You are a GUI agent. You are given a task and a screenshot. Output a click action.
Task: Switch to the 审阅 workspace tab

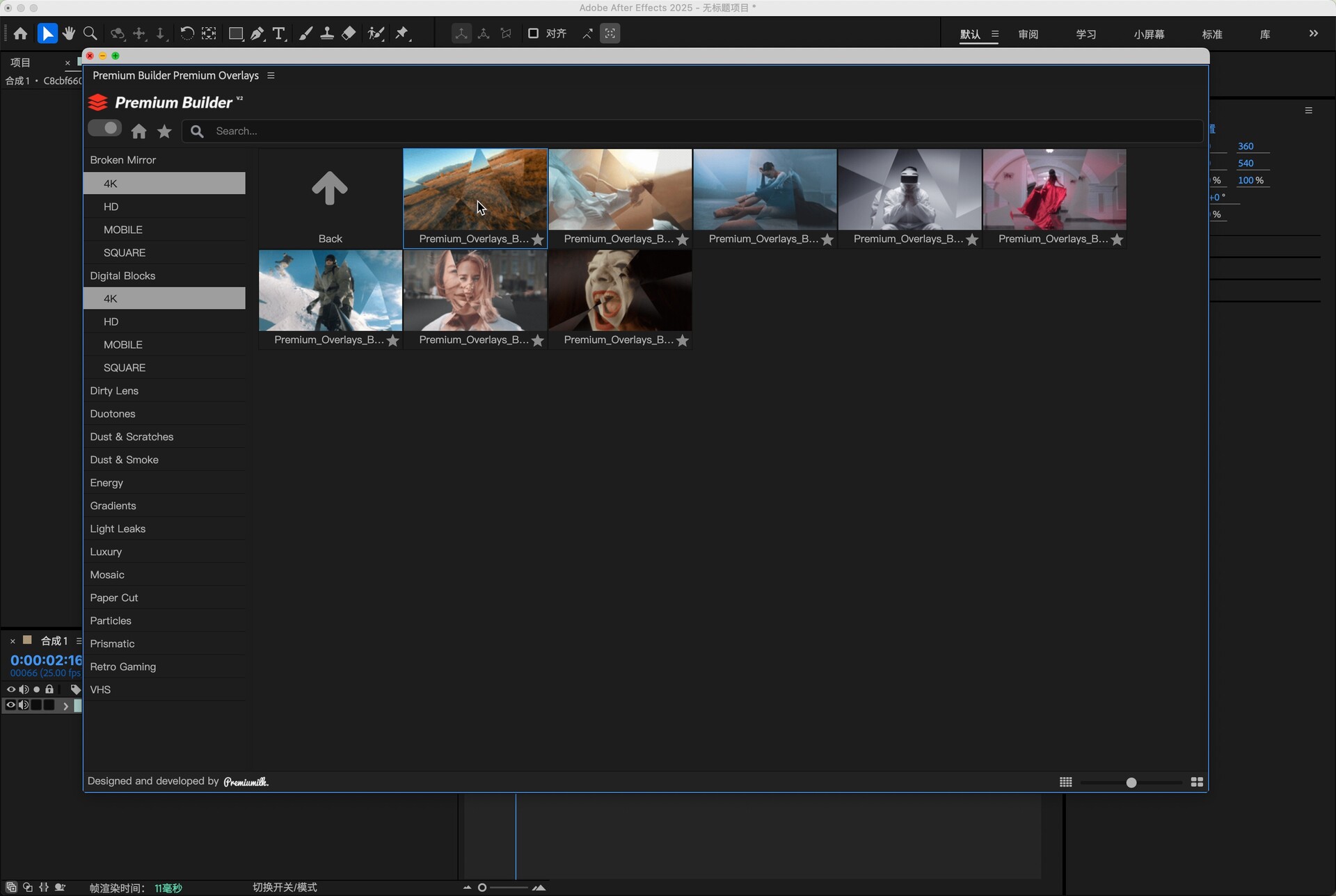pos(1028,34)
